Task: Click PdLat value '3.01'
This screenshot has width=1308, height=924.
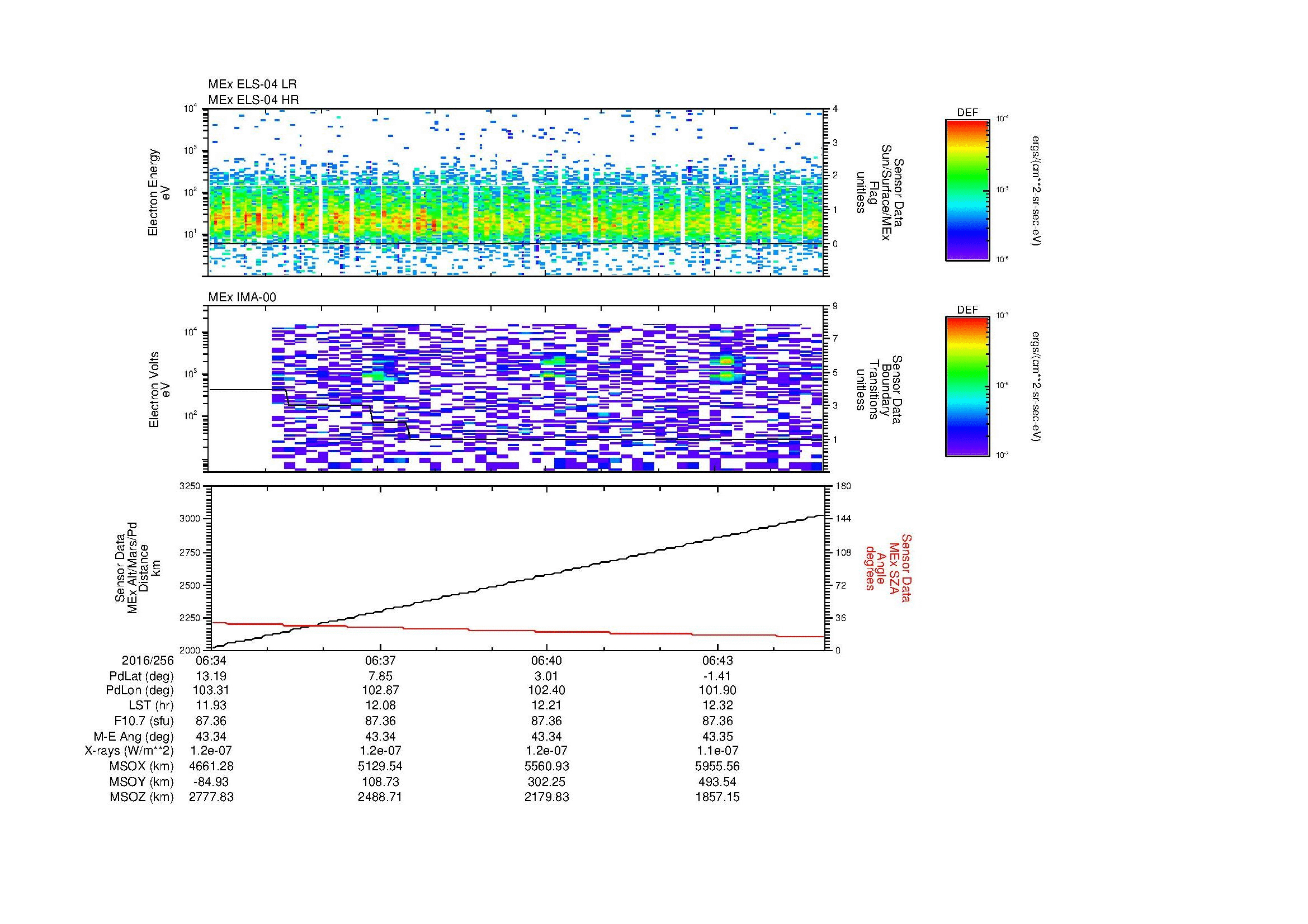Action: point(546,676)
